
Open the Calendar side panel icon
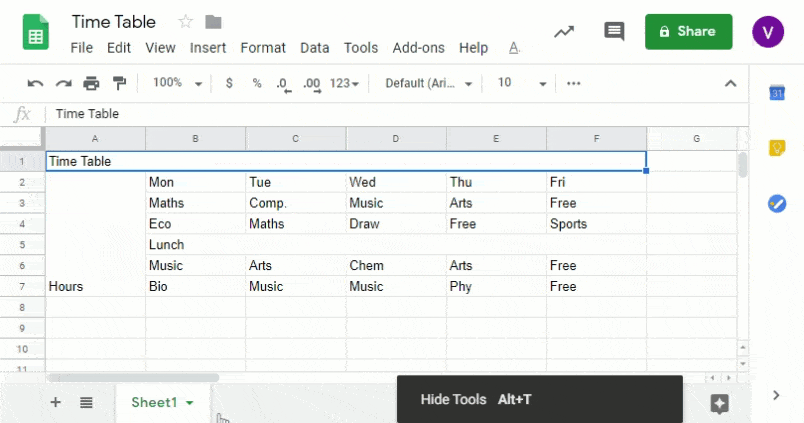pos(776,94)
